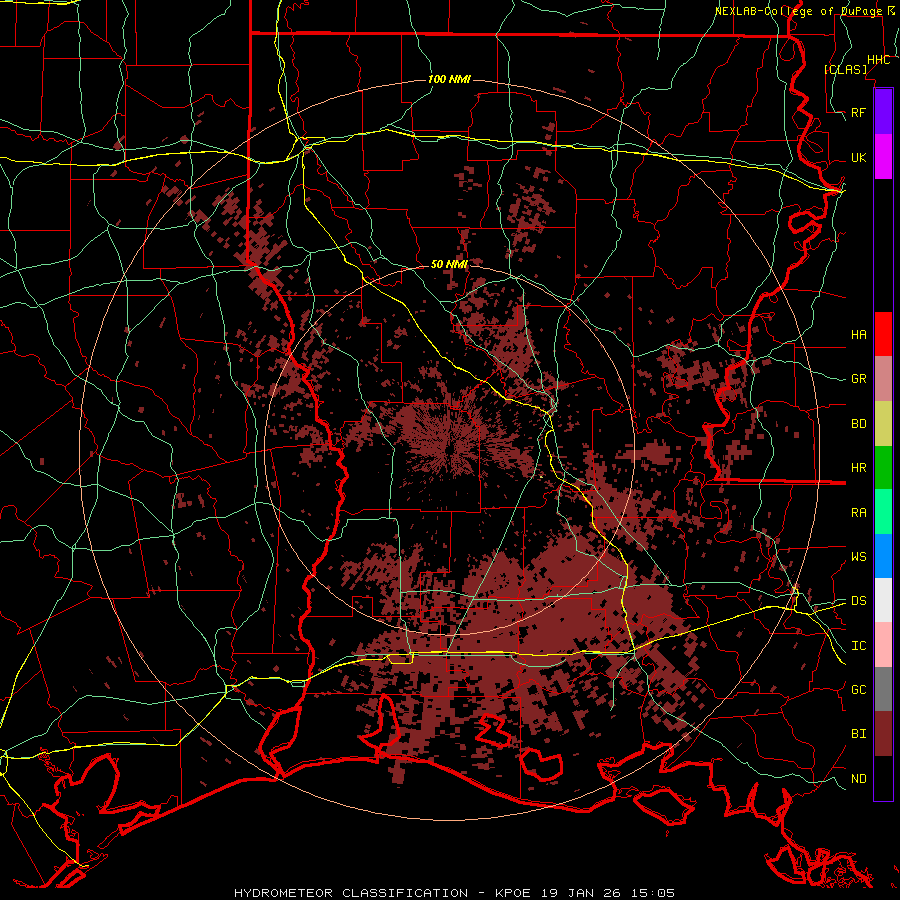Screen dimensions: 900x900
Task: Click the RF legend label
Action: tap(859, 112)
